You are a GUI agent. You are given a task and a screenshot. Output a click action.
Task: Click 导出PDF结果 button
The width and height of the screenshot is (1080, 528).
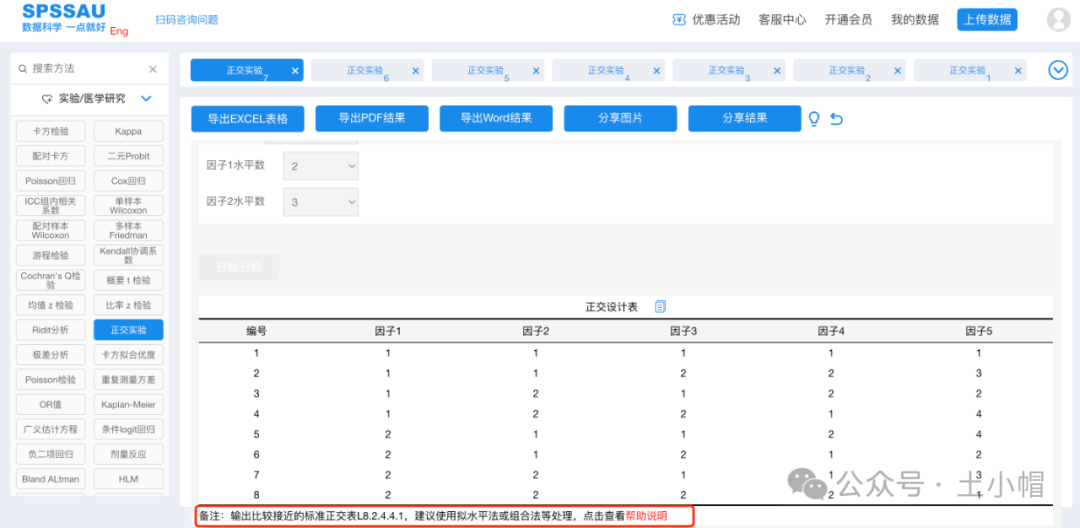[372, 118]
